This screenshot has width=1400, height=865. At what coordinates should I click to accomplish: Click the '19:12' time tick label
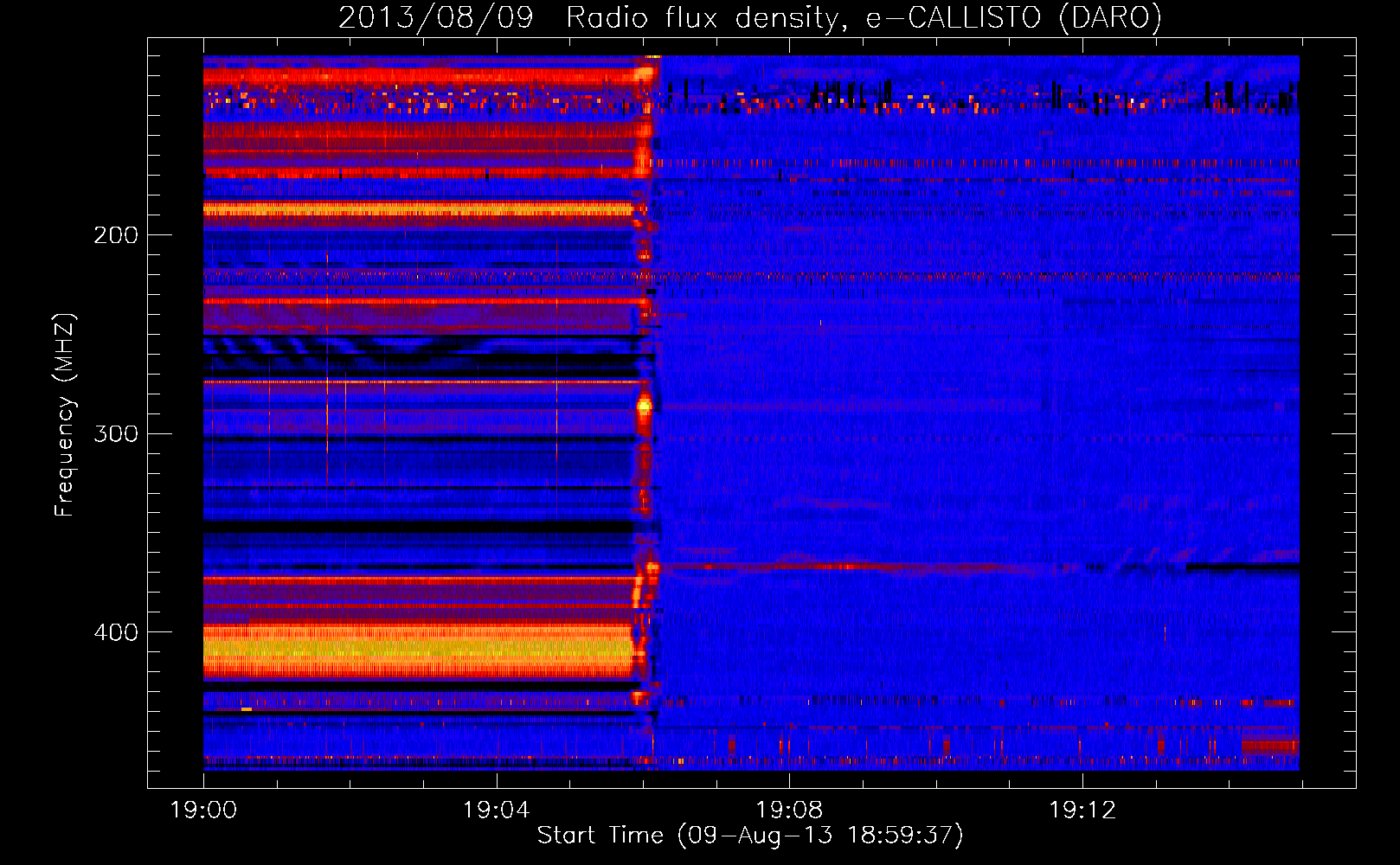(1082, 811)
